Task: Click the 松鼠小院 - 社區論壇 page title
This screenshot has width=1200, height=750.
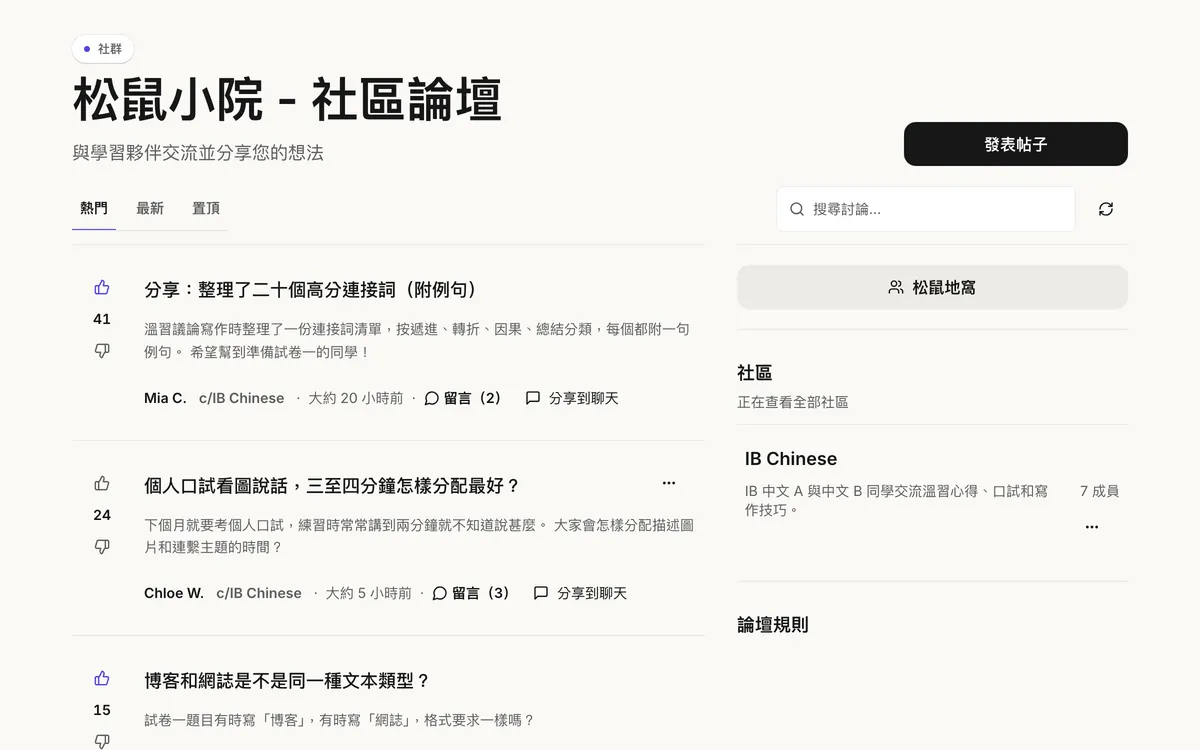Action: 287,99
